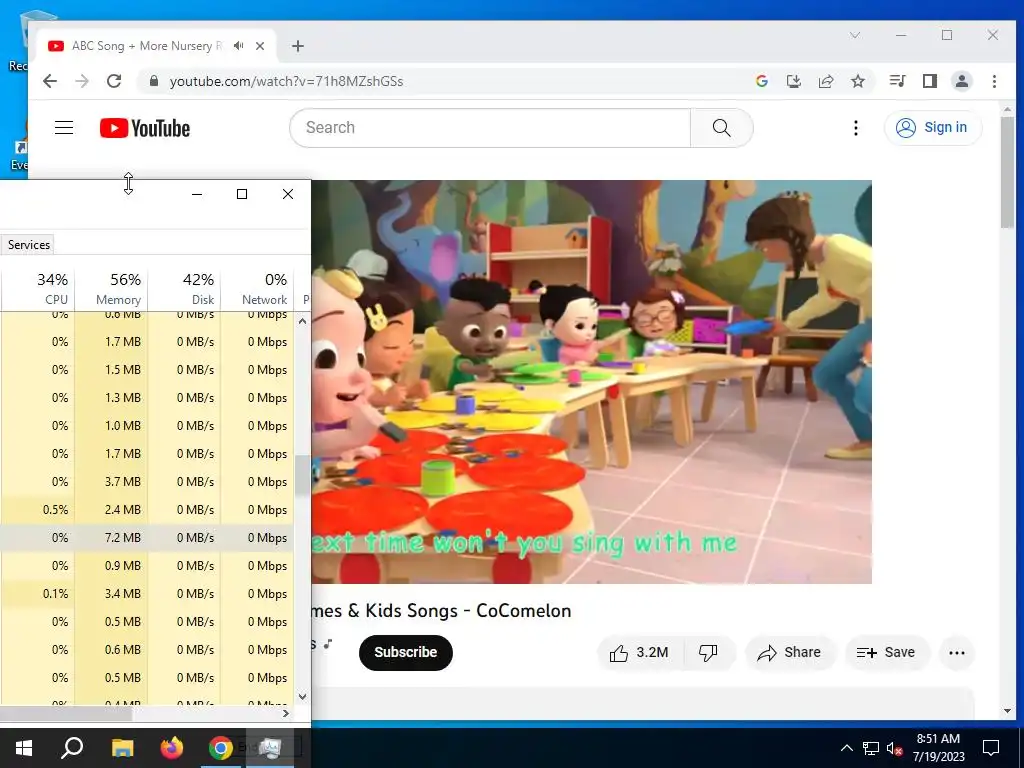Image resolution: width=1024 pixels, height=768 pixels.
Task: Sign in to YouTube
Action: [933, 127]
